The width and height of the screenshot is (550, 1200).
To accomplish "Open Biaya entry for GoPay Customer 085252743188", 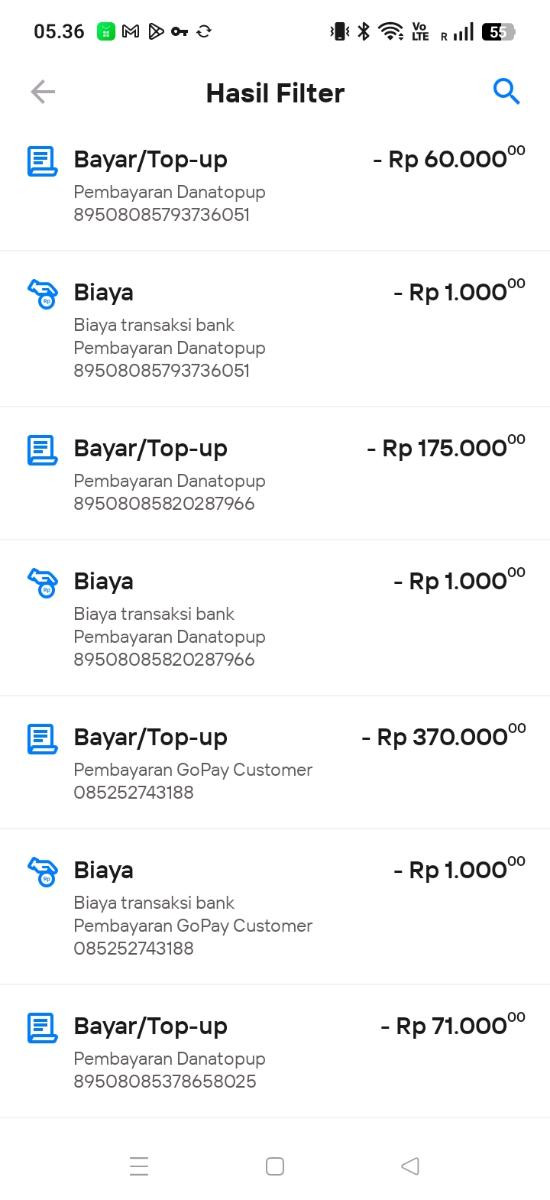I will (x=275, y=906).
